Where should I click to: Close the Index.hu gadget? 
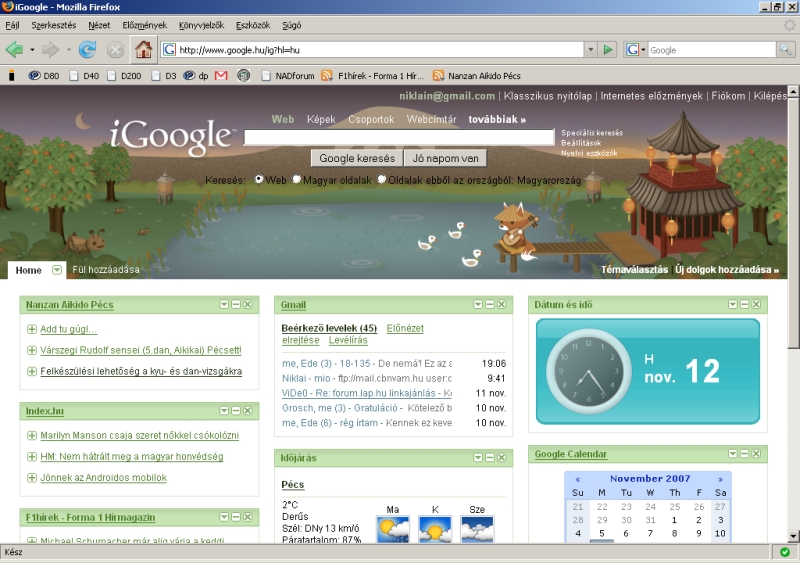tap(248, 410)
